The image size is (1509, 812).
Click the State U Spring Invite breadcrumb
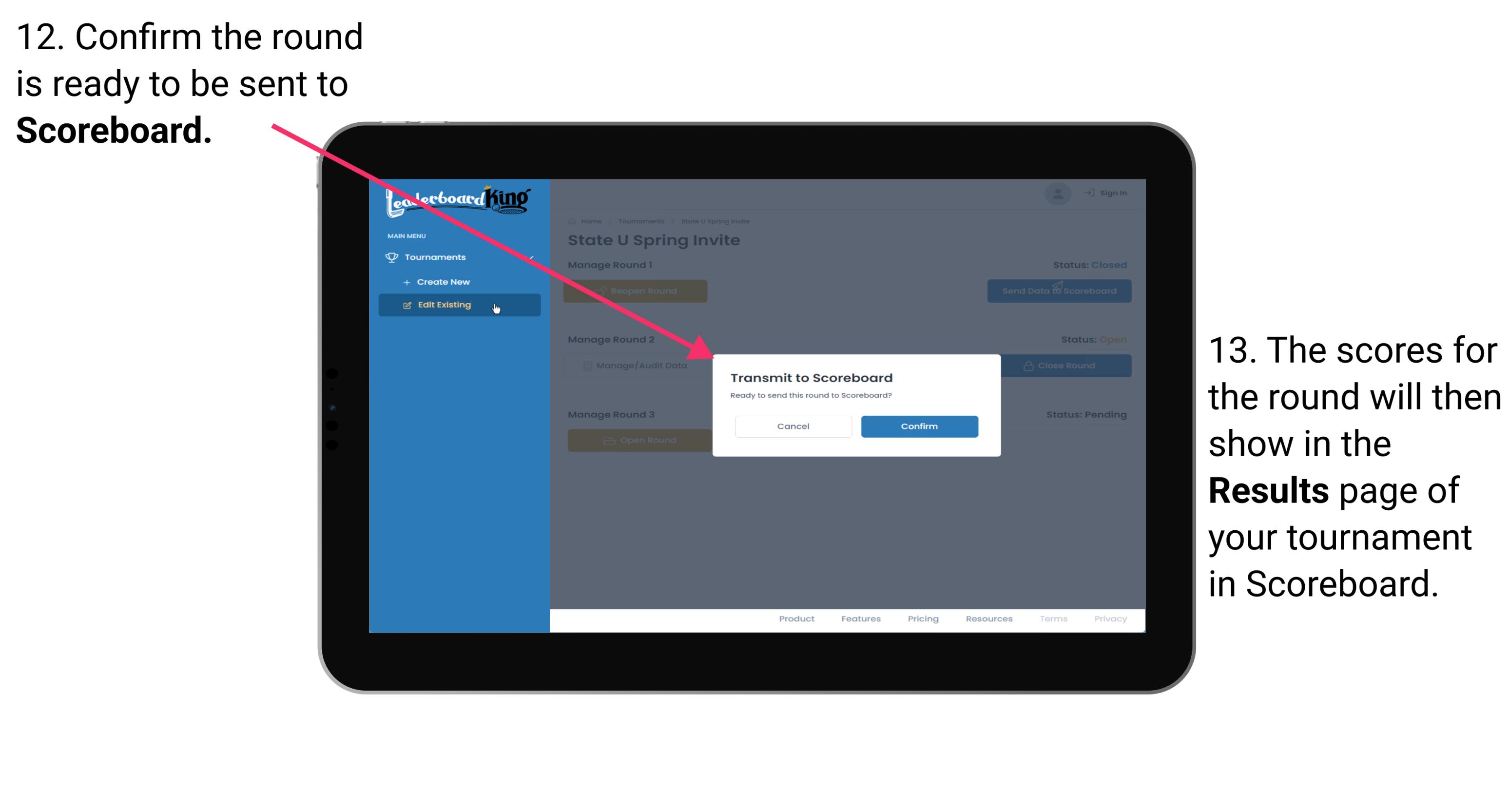click(x=717, y=221)
